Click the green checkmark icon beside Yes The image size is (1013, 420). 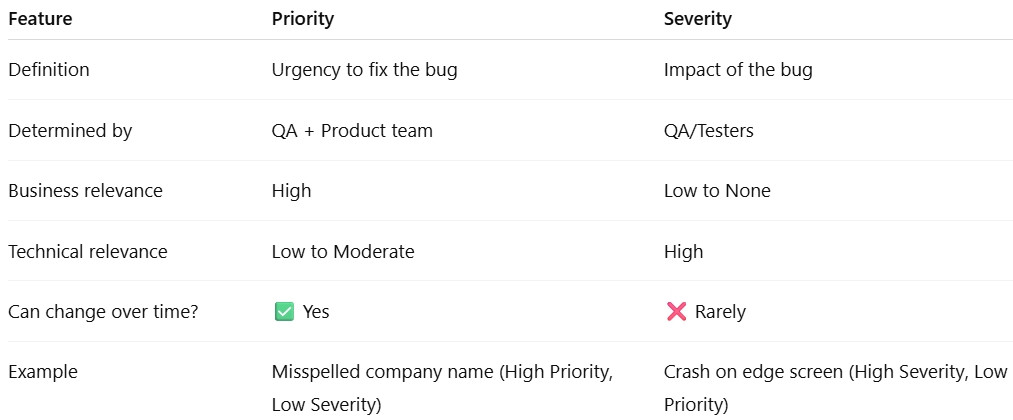click(x=284, y=312)
